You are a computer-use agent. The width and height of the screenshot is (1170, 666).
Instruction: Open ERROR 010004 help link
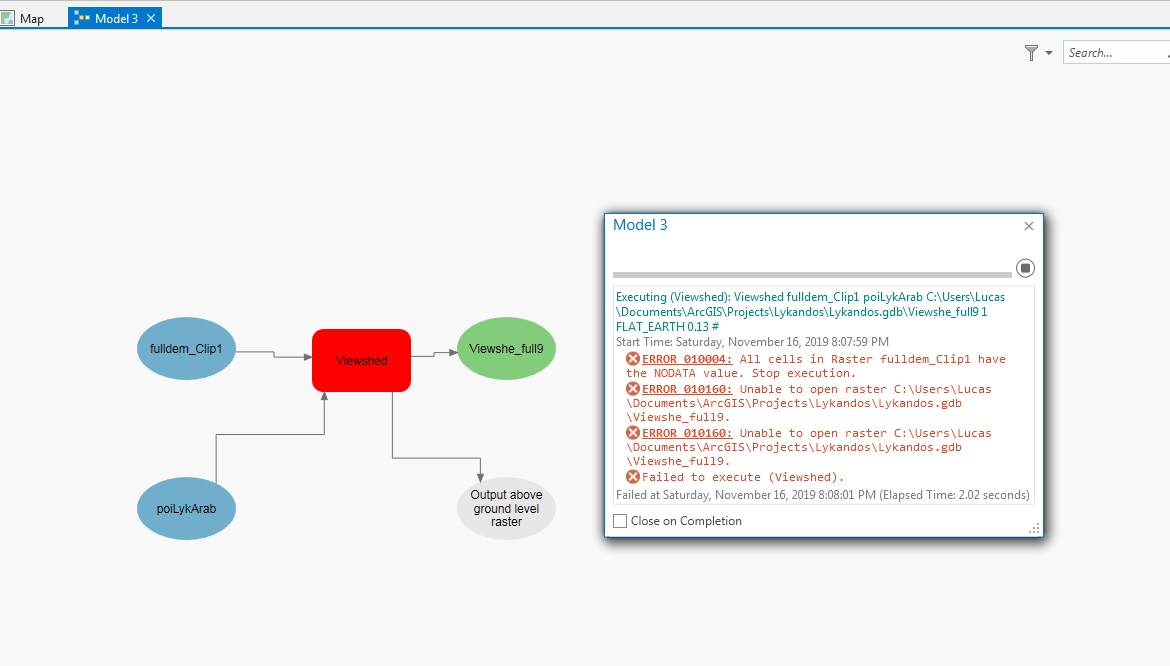(x=686, y=359)
